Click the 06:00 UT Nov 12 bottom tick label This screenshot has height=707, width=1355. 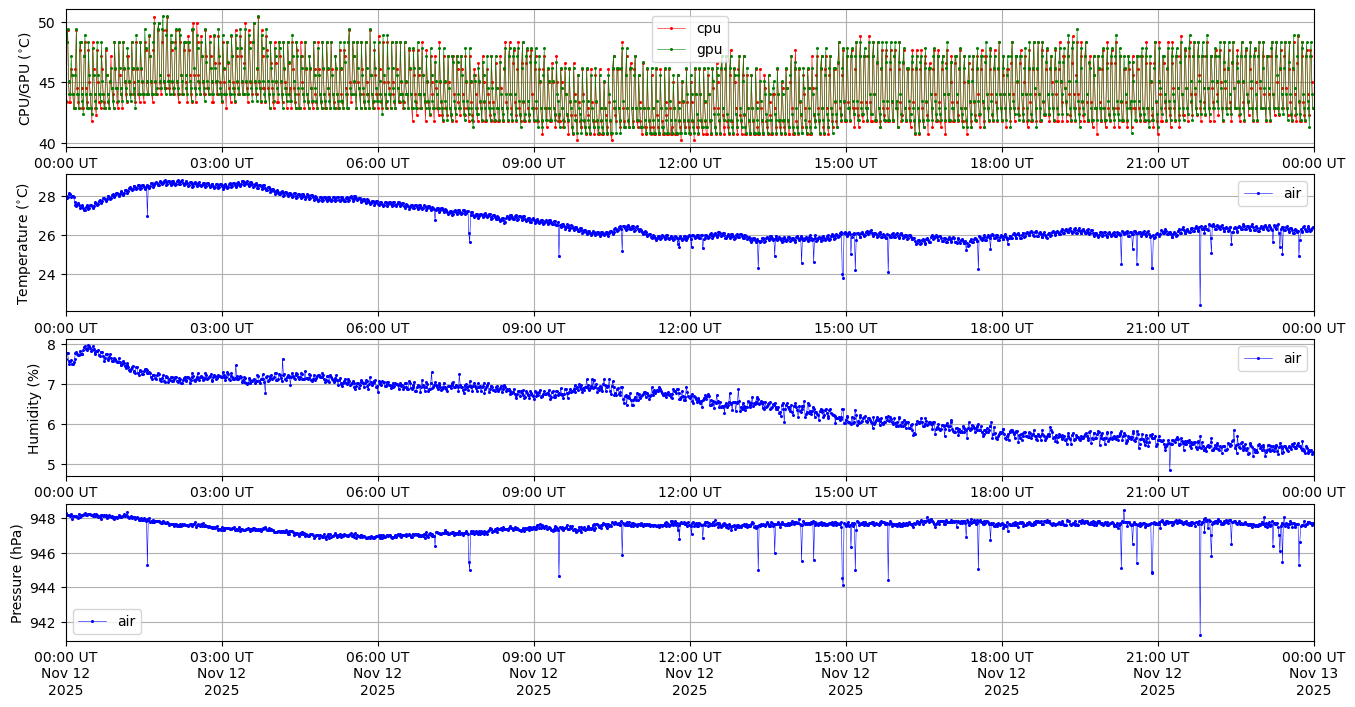click(x=378, y=674)
